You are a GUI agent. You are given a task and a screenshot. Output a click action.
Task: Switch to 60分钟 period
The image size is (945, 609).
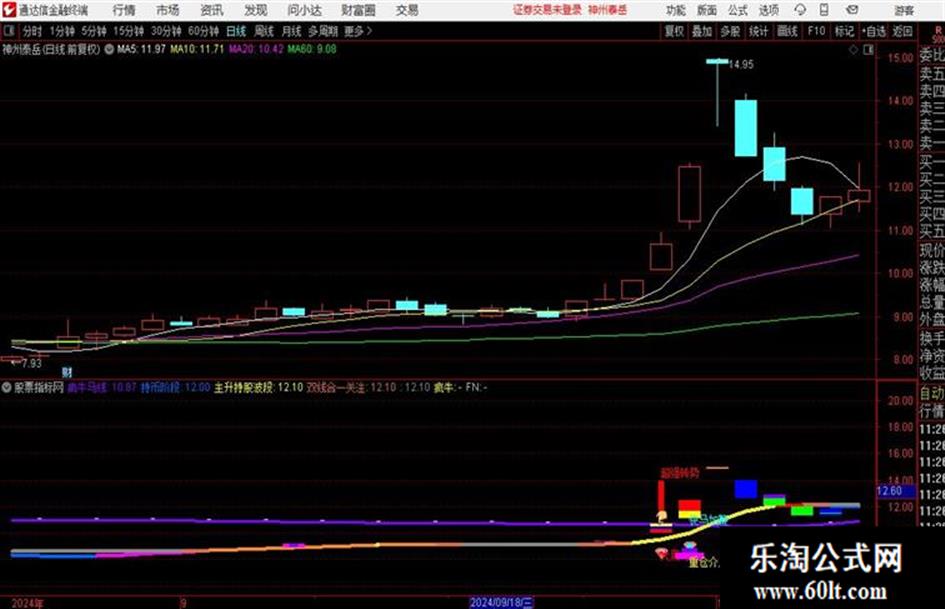[204, 31]
